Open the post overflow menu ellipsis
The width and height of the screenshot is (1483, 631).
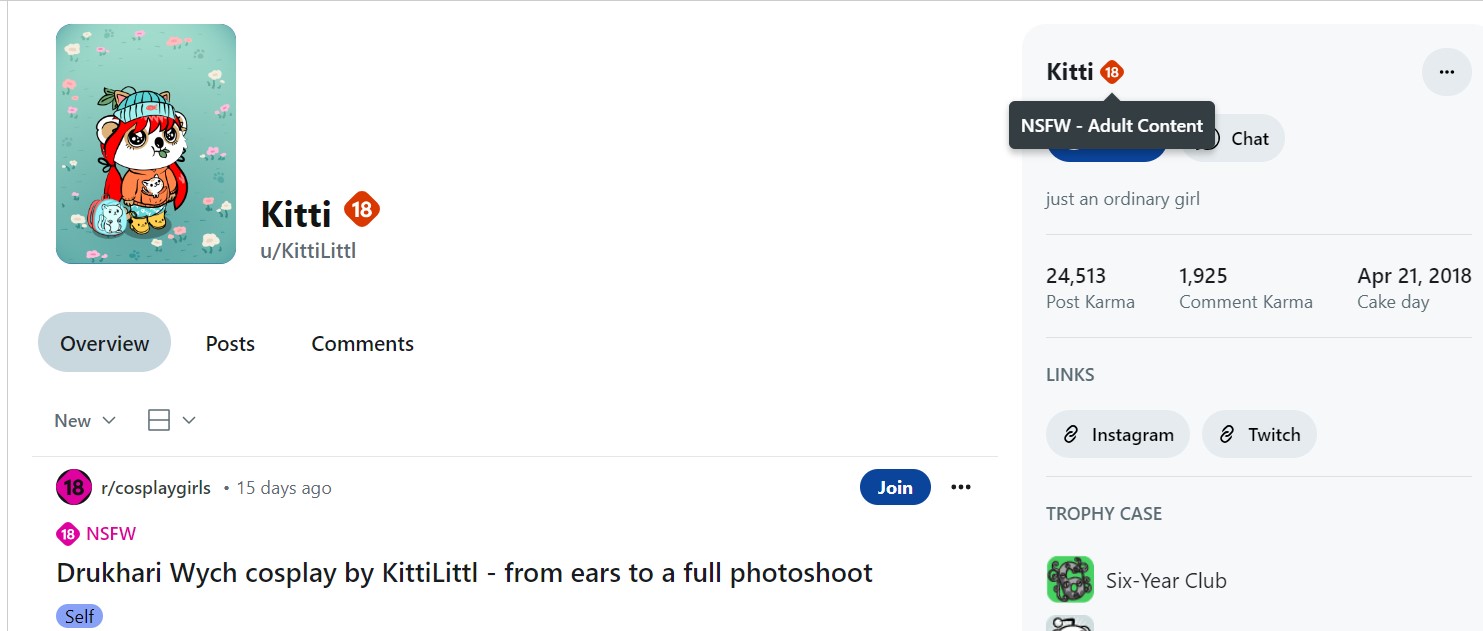tap(961, 487)
